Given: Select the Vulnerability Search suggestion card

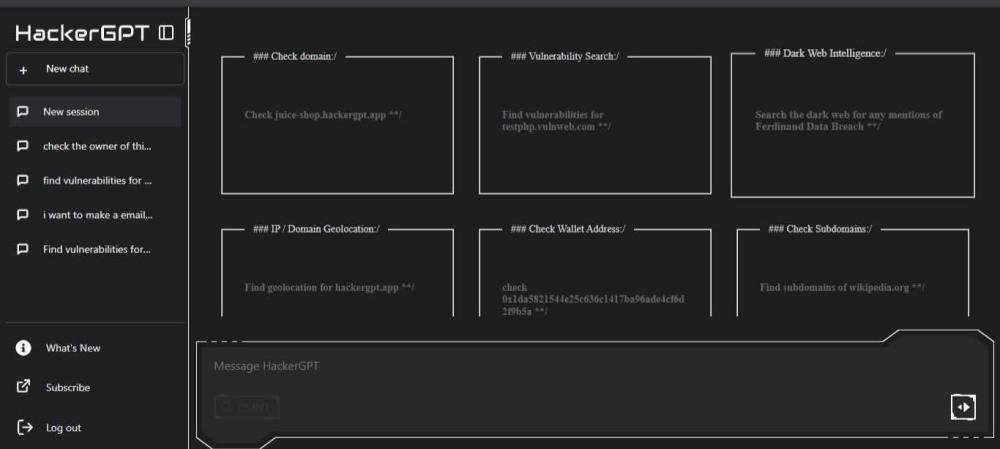Looking at the screenshot, I should pyautogui.click(x=595, y=125).
